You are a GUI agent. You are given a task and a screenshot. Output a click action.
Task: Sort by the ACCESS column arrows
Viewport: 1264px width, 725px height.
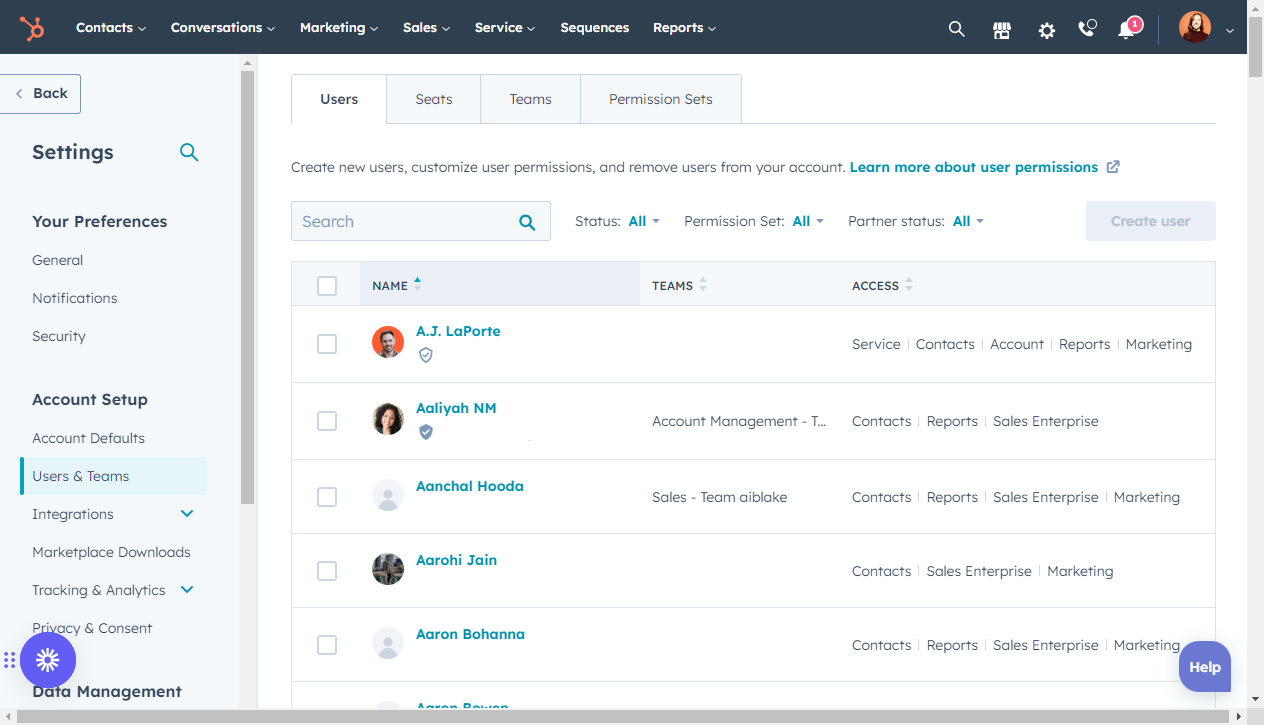click(909, 285)
